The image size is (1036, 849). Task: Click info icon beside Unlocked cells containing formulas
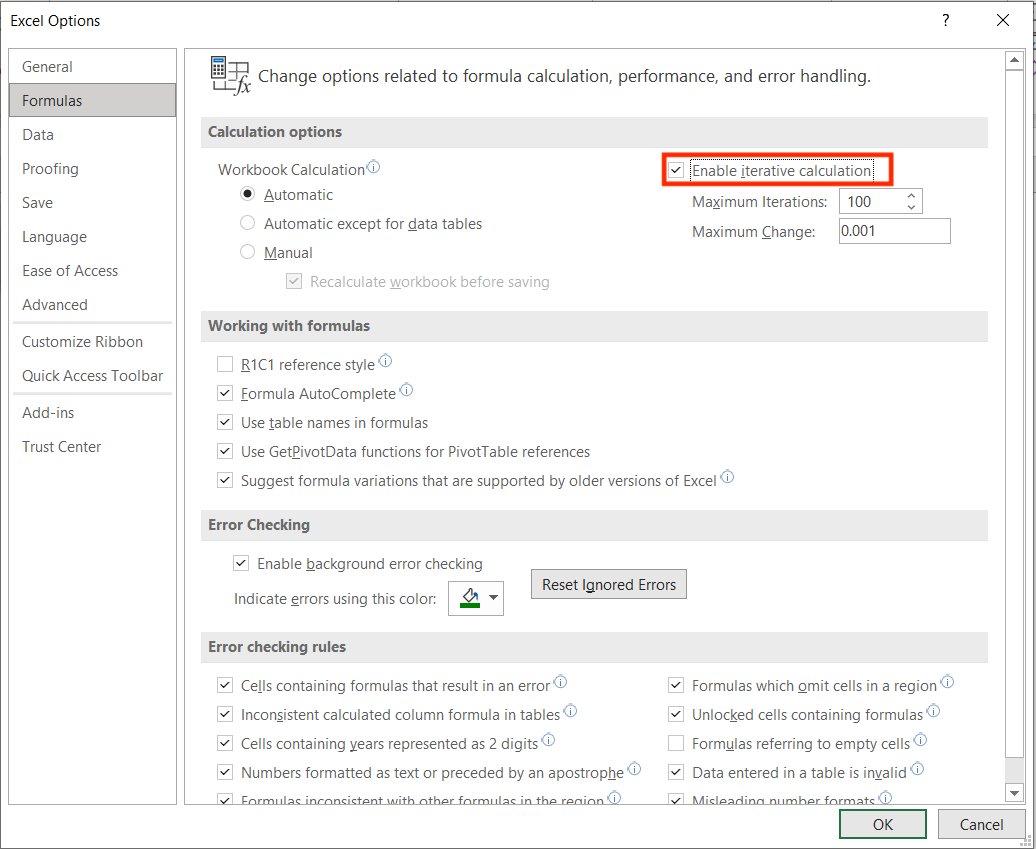[933, 710]
